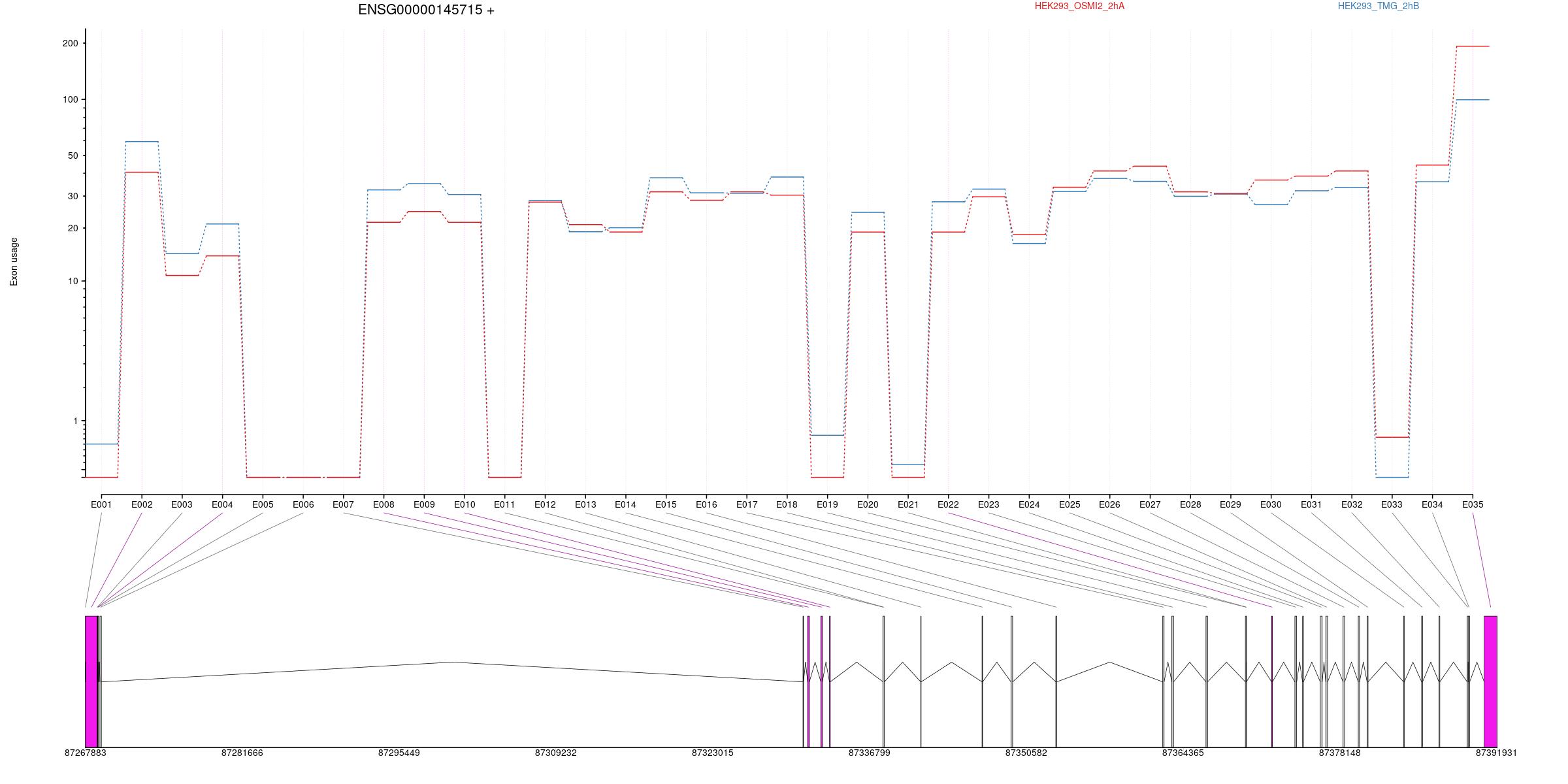1568x784 pixels.
Task: Click exon label E005
Action: coord(263,504)
